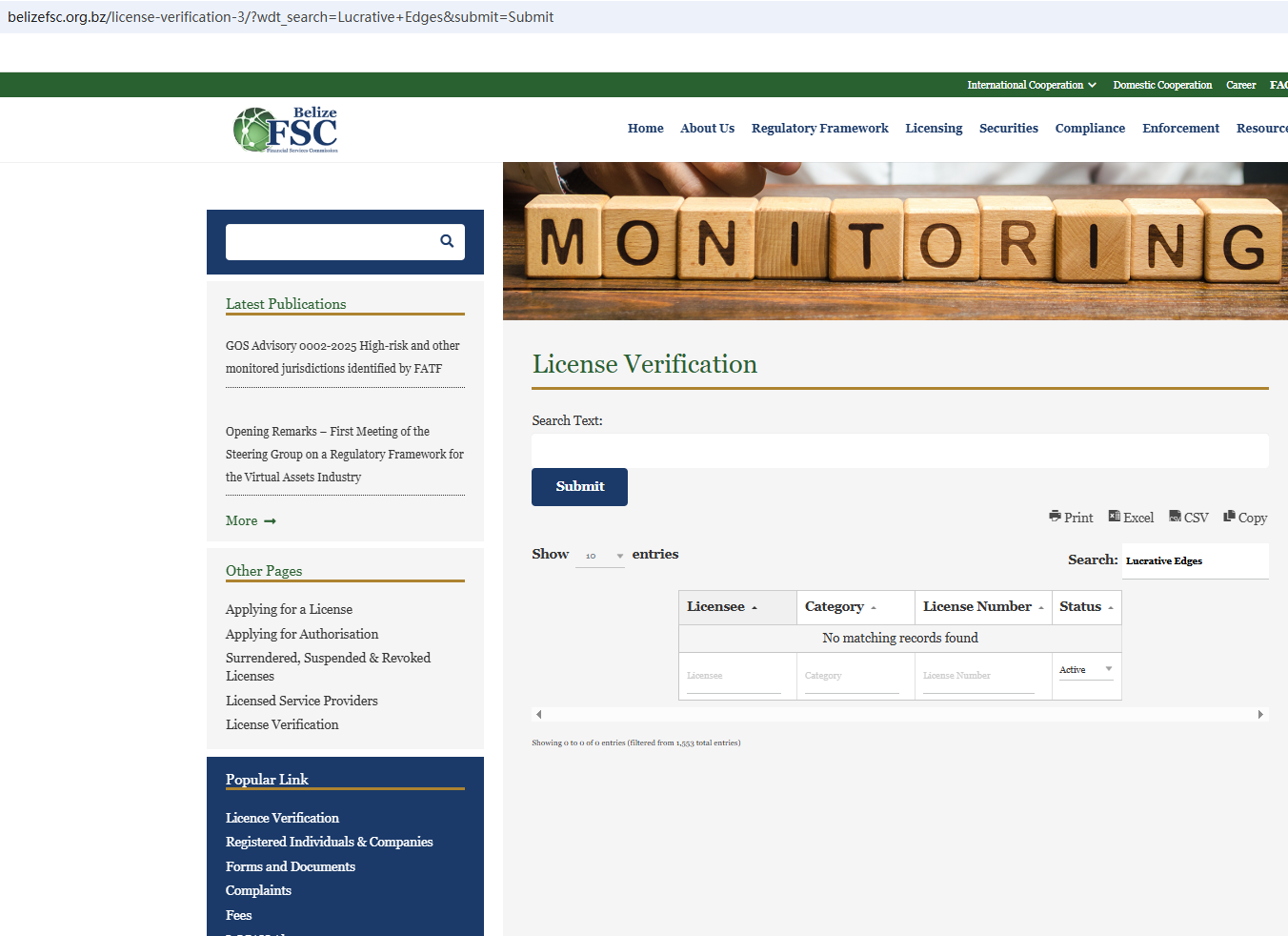Copy table data to clipboard
The height and width of the screenshot is (936, 1288).
[x=1245, y=518]
